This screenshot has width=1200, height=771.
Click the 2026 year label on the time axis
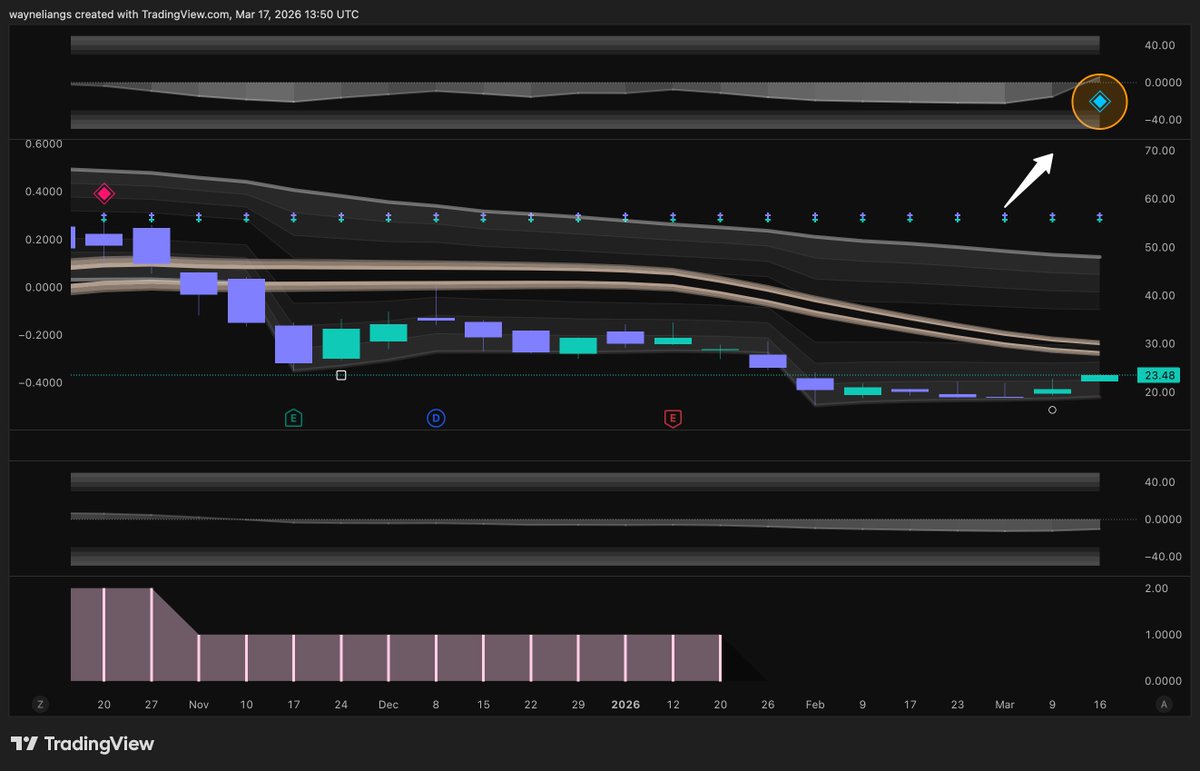626,704
